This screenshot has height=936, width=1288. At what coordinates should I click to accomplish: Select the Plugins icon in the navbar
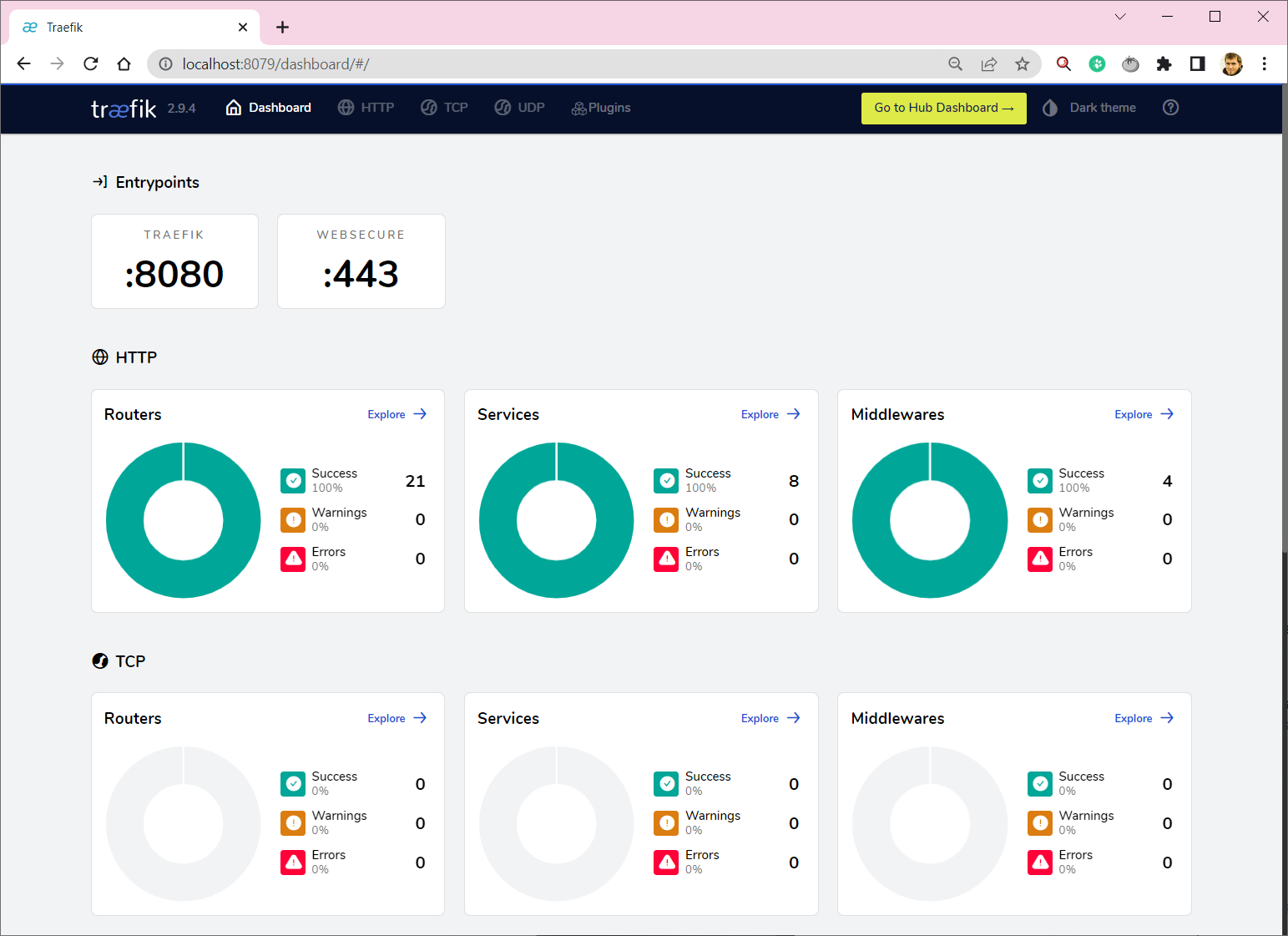tap(578, 108)
